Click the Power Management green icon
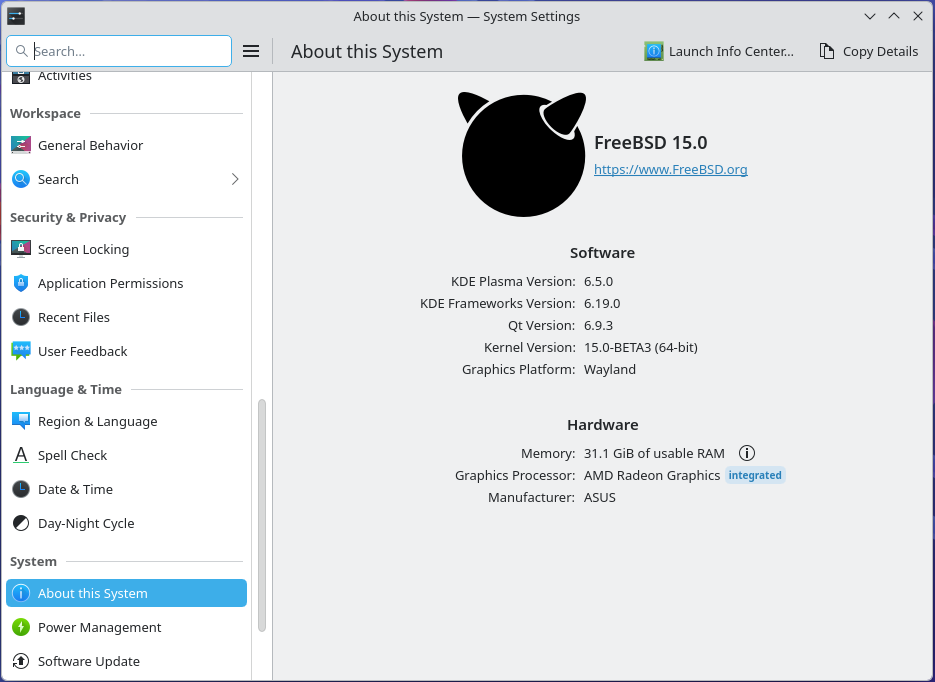935x682 pixels. click(21, 627)
